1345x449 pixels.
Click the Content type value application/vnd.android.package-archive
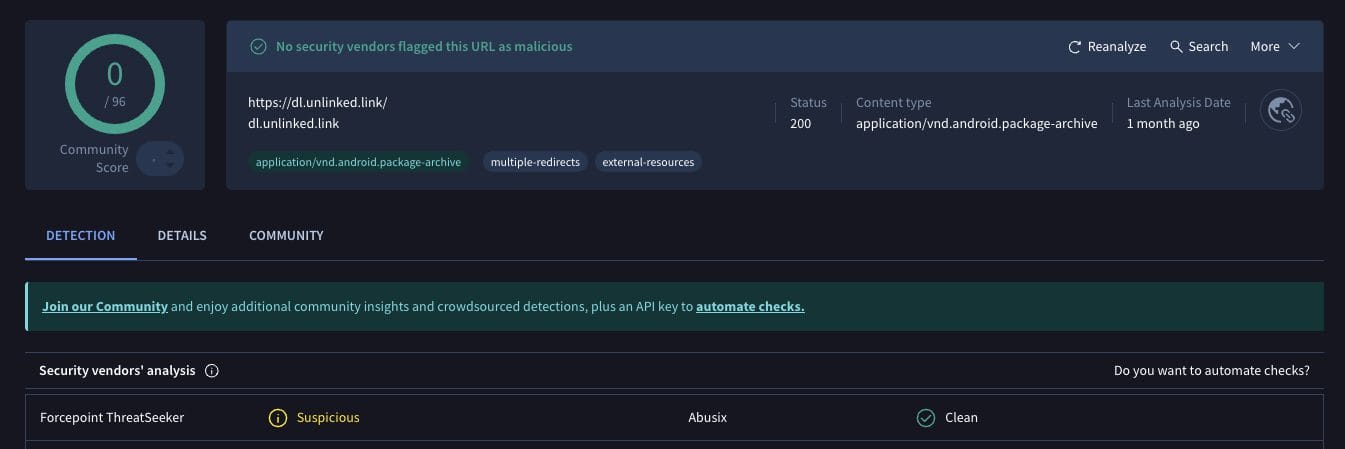[x=977, y=124]
